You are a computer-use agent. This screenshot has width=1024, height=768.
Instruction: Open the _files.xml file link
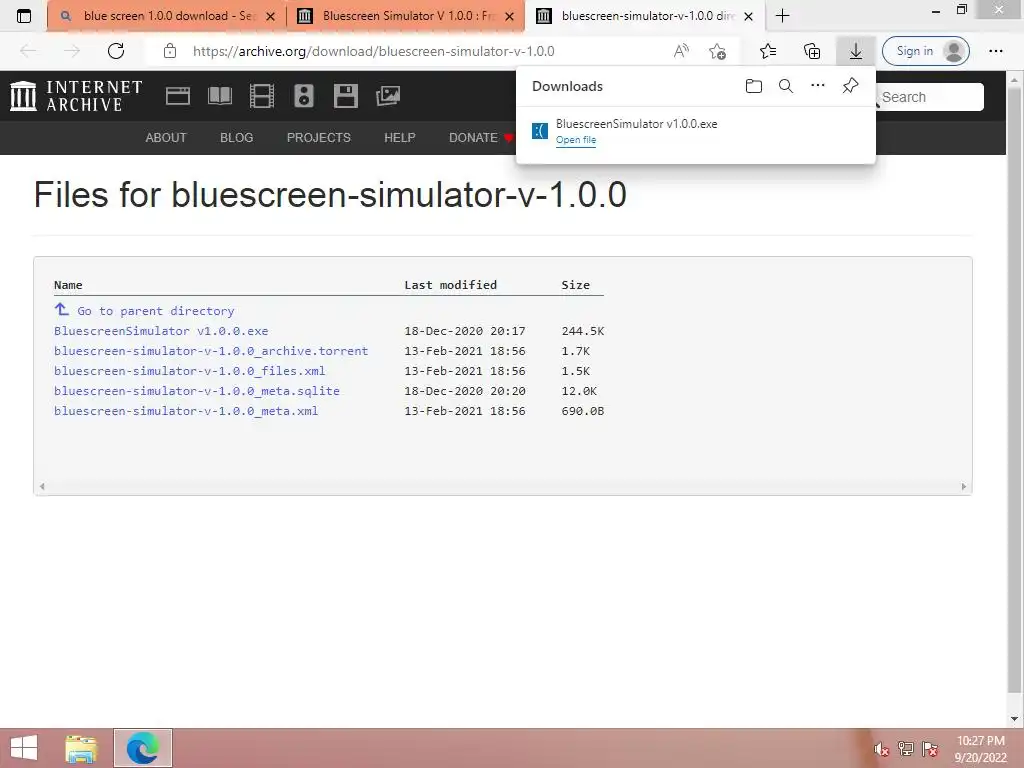point(189,371)
